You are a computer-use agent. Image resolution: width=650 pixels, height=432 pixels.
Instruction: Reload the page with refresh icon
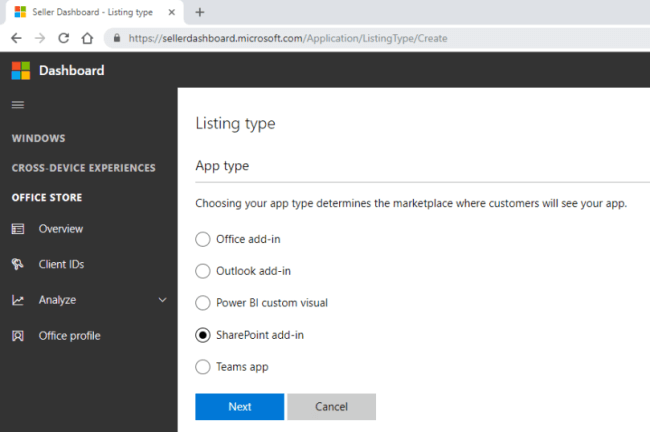pyautogui.click(x=63, y=39)
